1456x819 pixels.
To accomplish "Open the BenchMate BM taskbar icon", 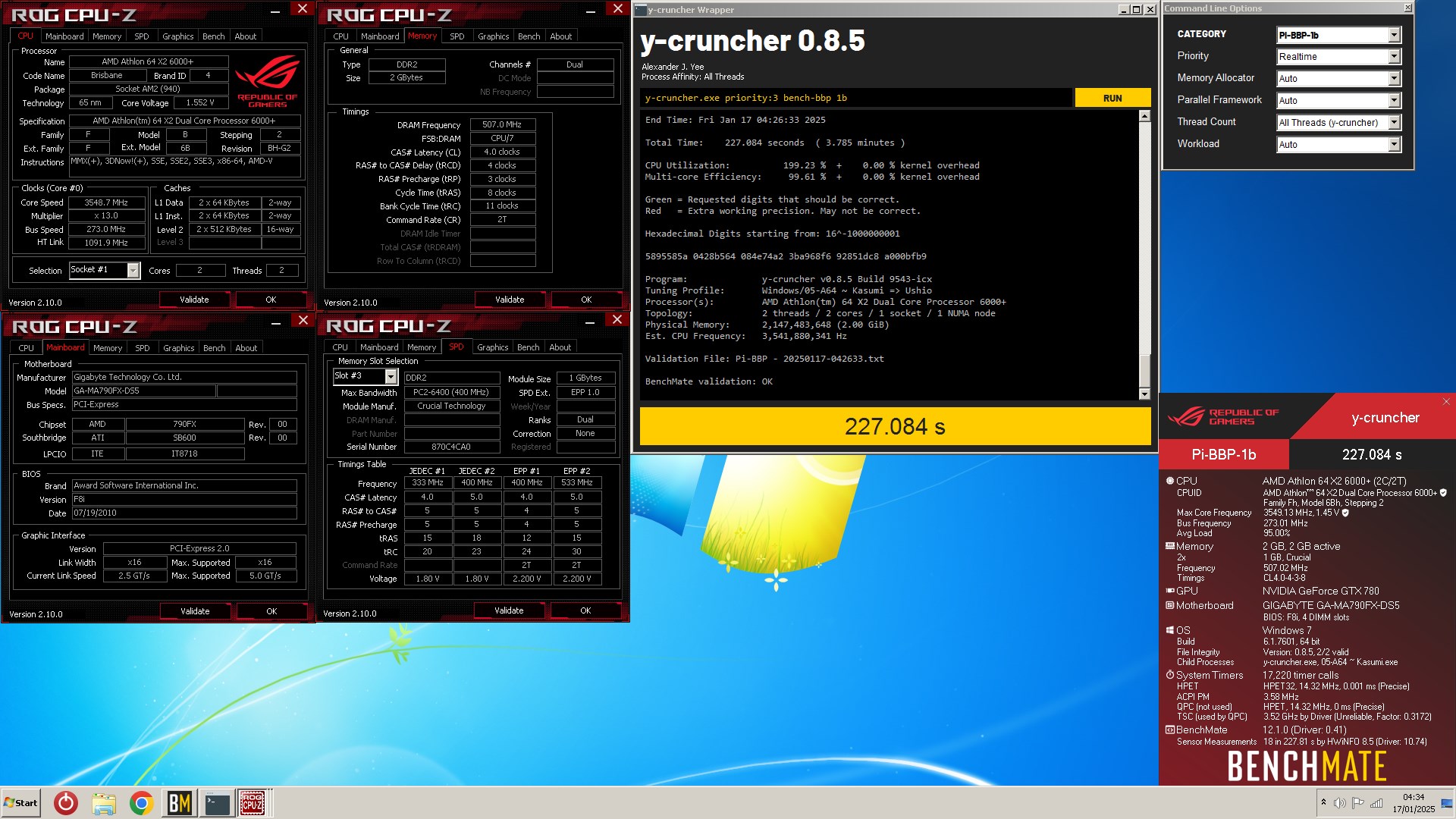I will (179, 803).
